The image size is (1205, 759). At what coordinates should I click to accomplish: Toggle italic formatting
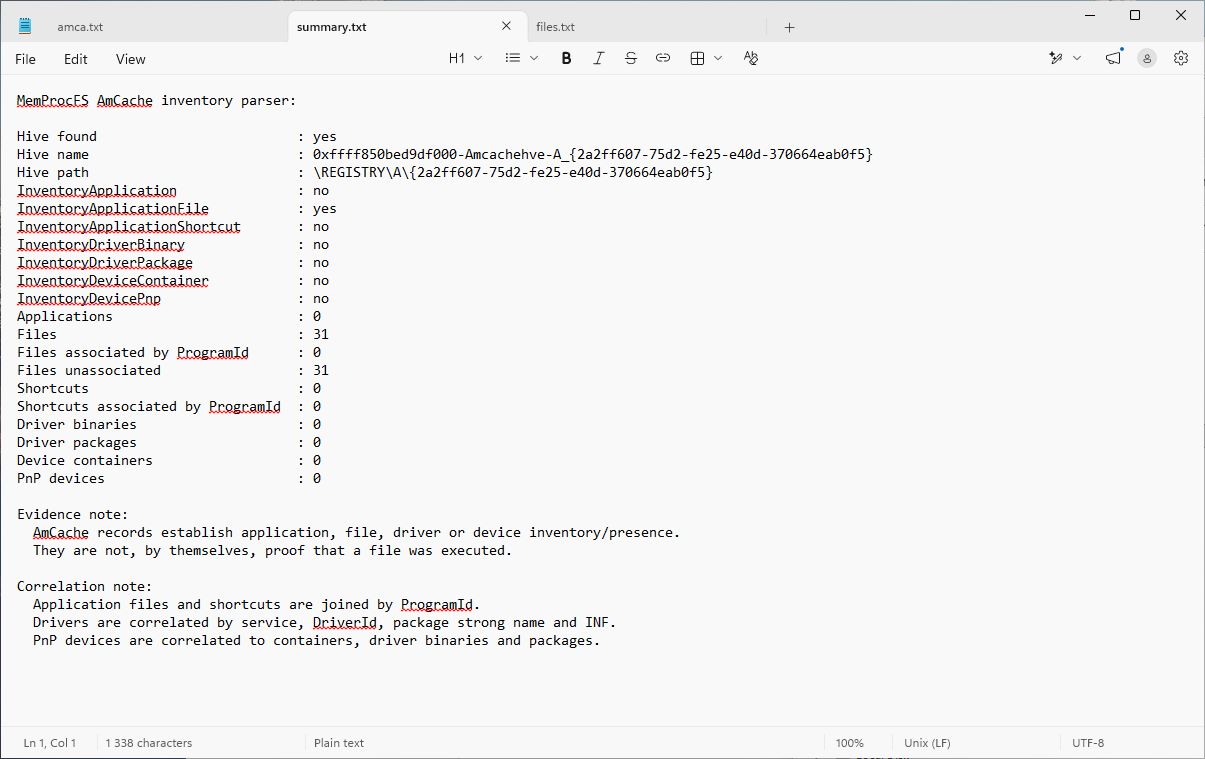(598, 59)
